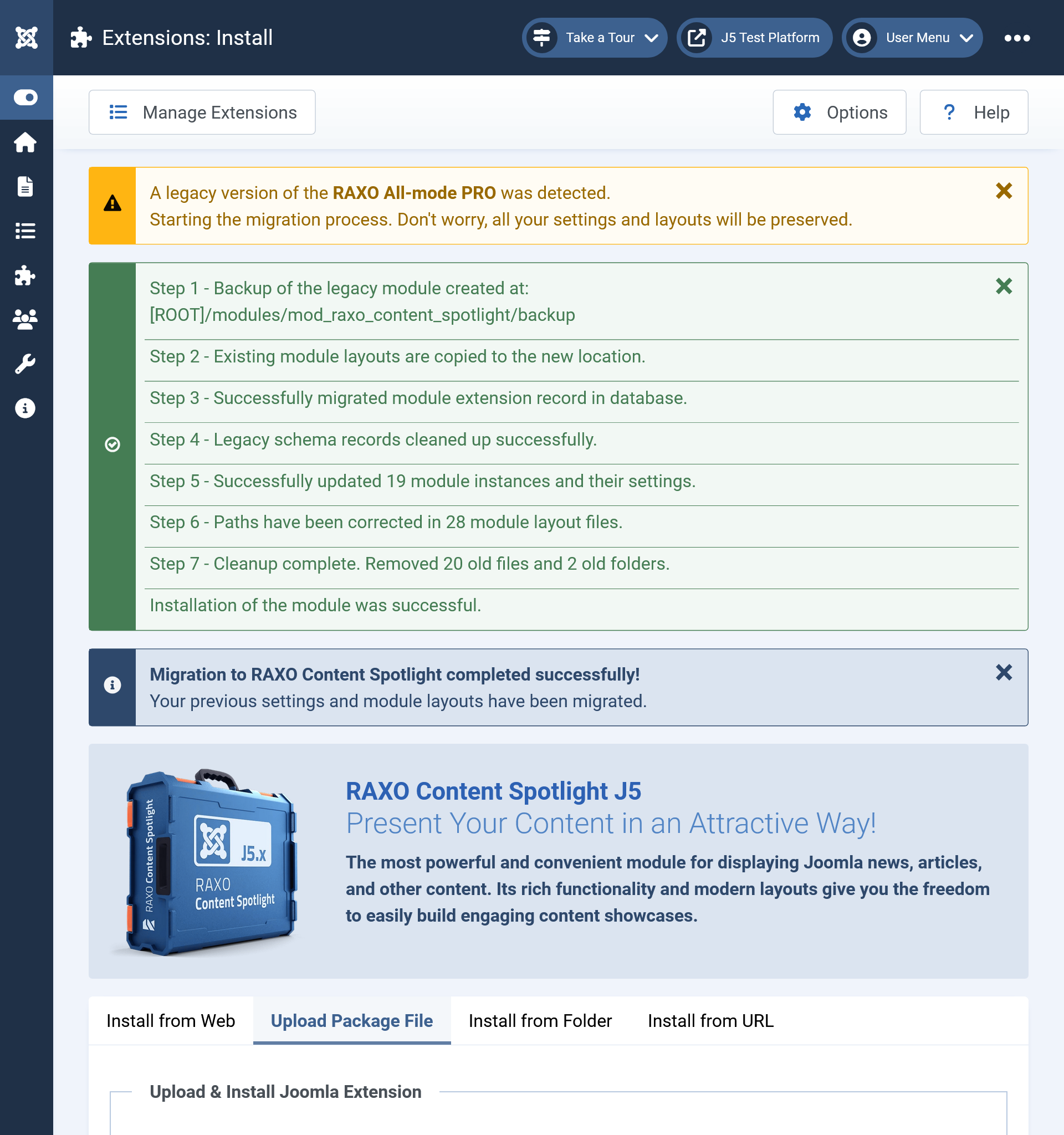The width and height of the screenshot is (1064, 1135).
Task: Click the external link icon for J5 Test Platform
Action: (x=697, y=38)
